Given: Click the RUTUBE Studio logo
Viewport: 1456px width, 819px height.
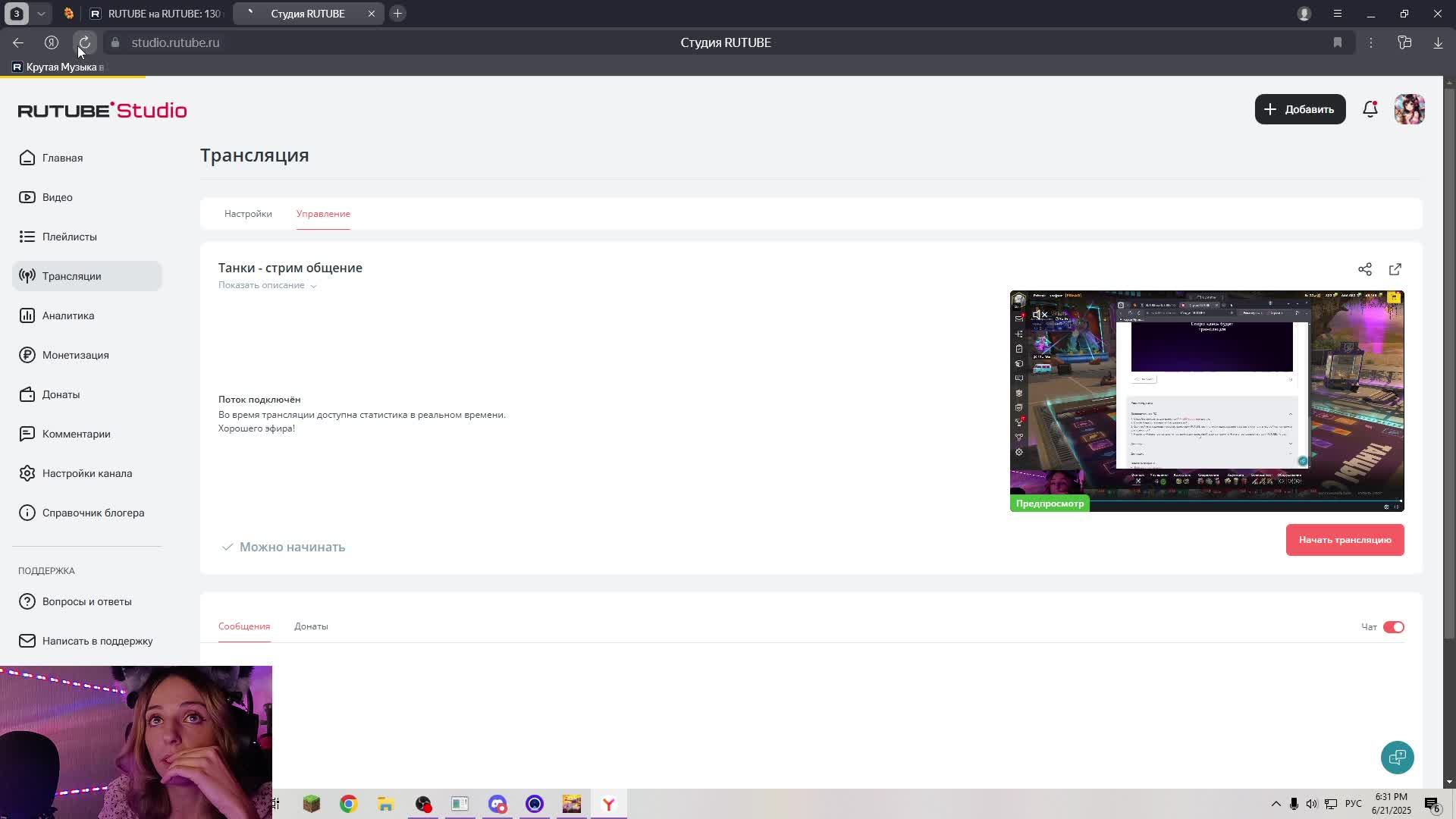Looking at the screenshot, I should [102, 110].
